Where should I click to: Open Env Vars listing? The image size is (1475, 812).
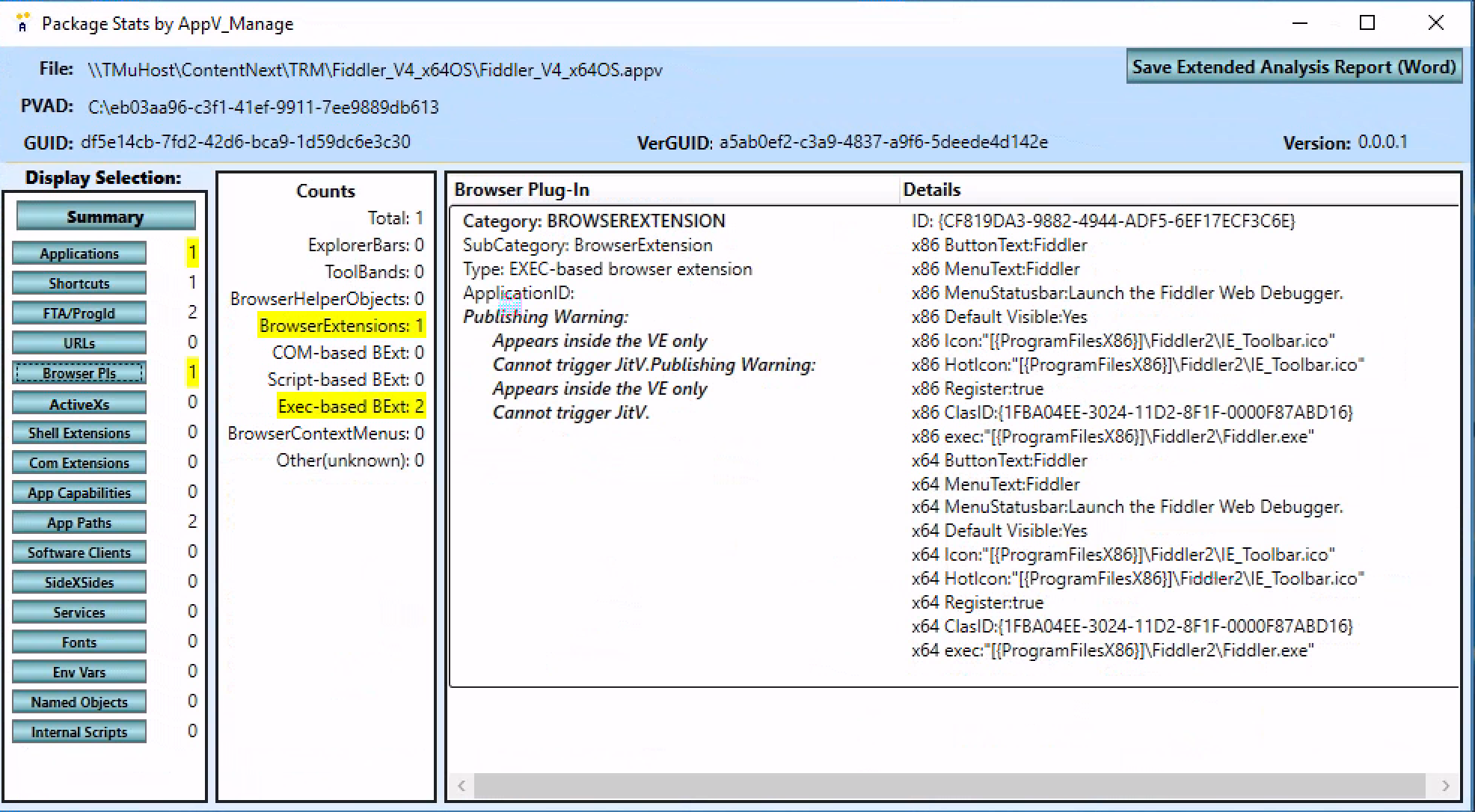click(x=79, y=672)
